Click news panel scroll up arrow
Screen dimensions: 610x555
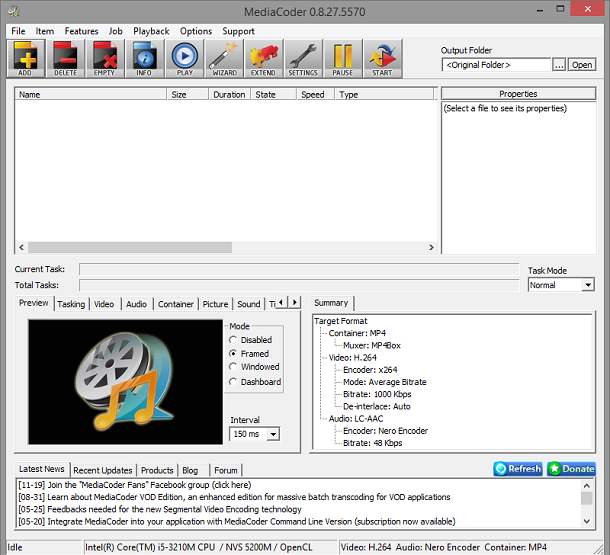587,485
